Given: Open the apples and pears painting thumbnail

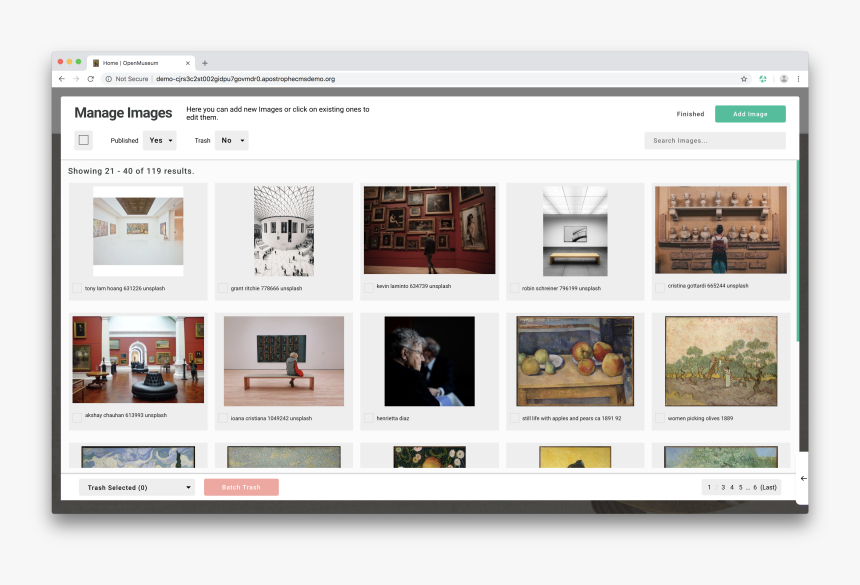Looking at the screenshot, I should pos(575,361).
